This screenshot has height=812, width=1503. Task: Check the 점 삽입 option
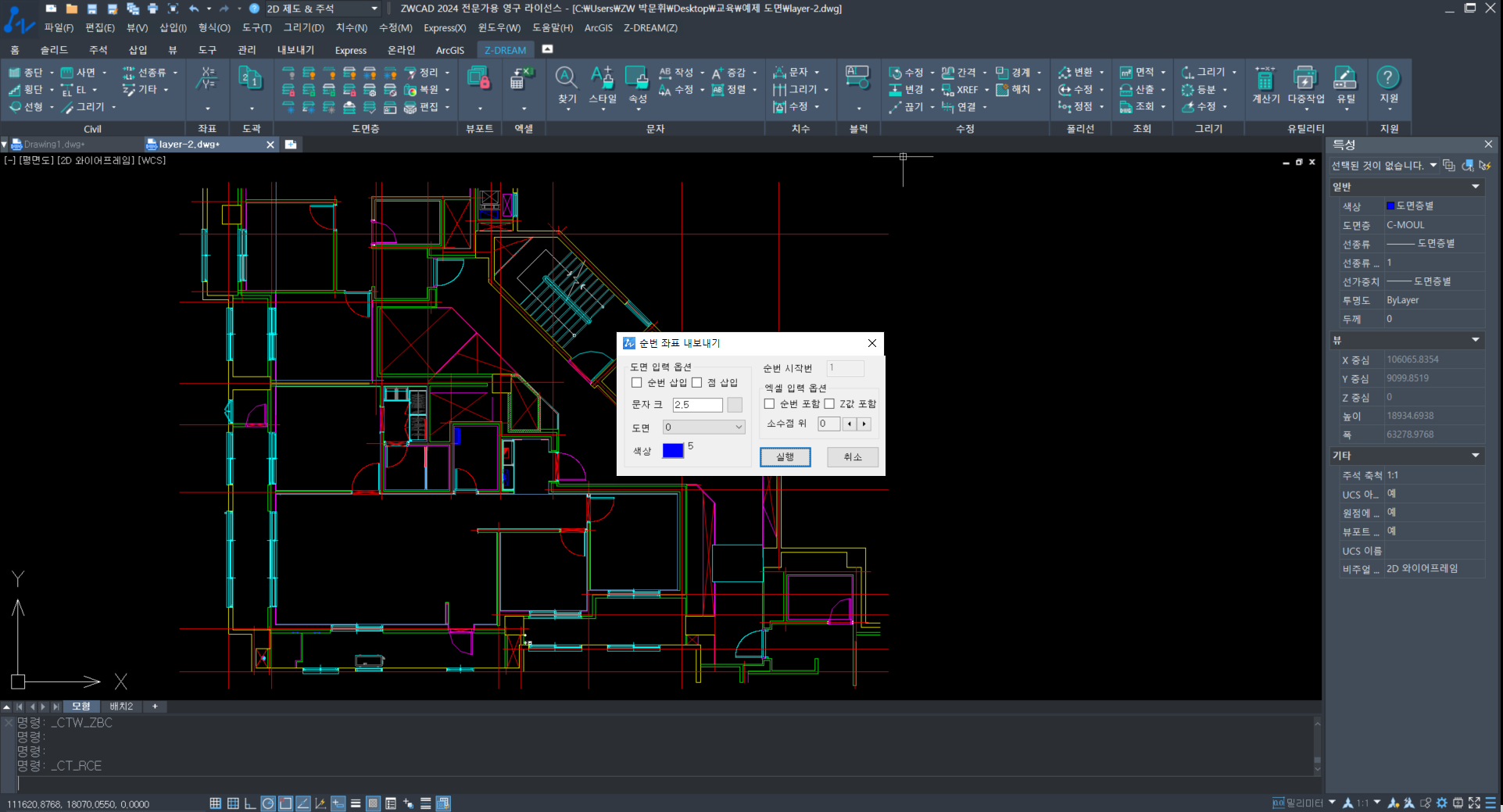tap(697, 383)
